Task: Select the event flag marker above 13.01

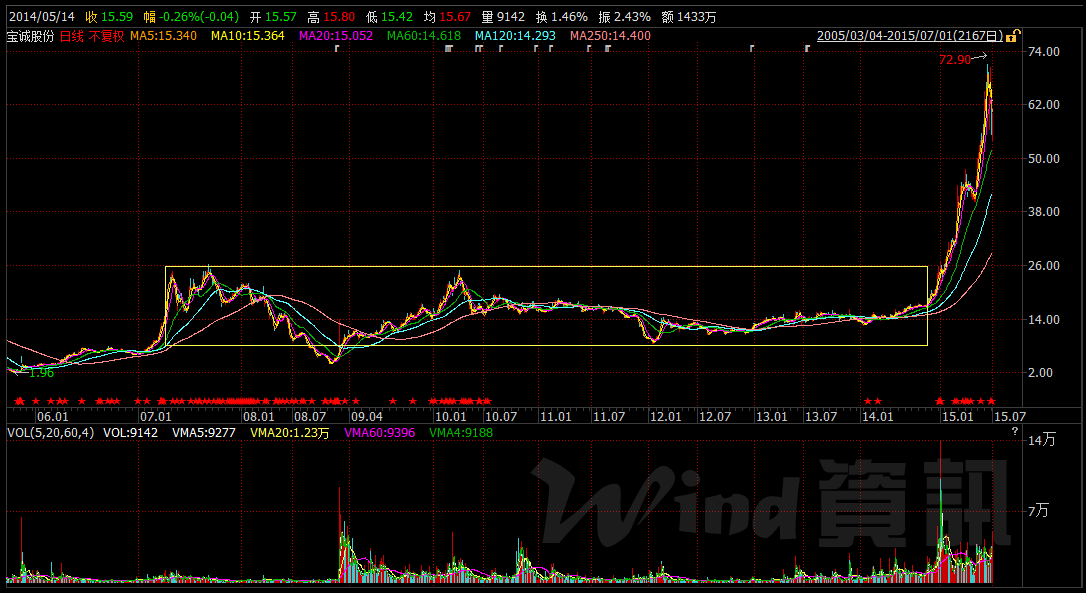Action: point(753,48)
